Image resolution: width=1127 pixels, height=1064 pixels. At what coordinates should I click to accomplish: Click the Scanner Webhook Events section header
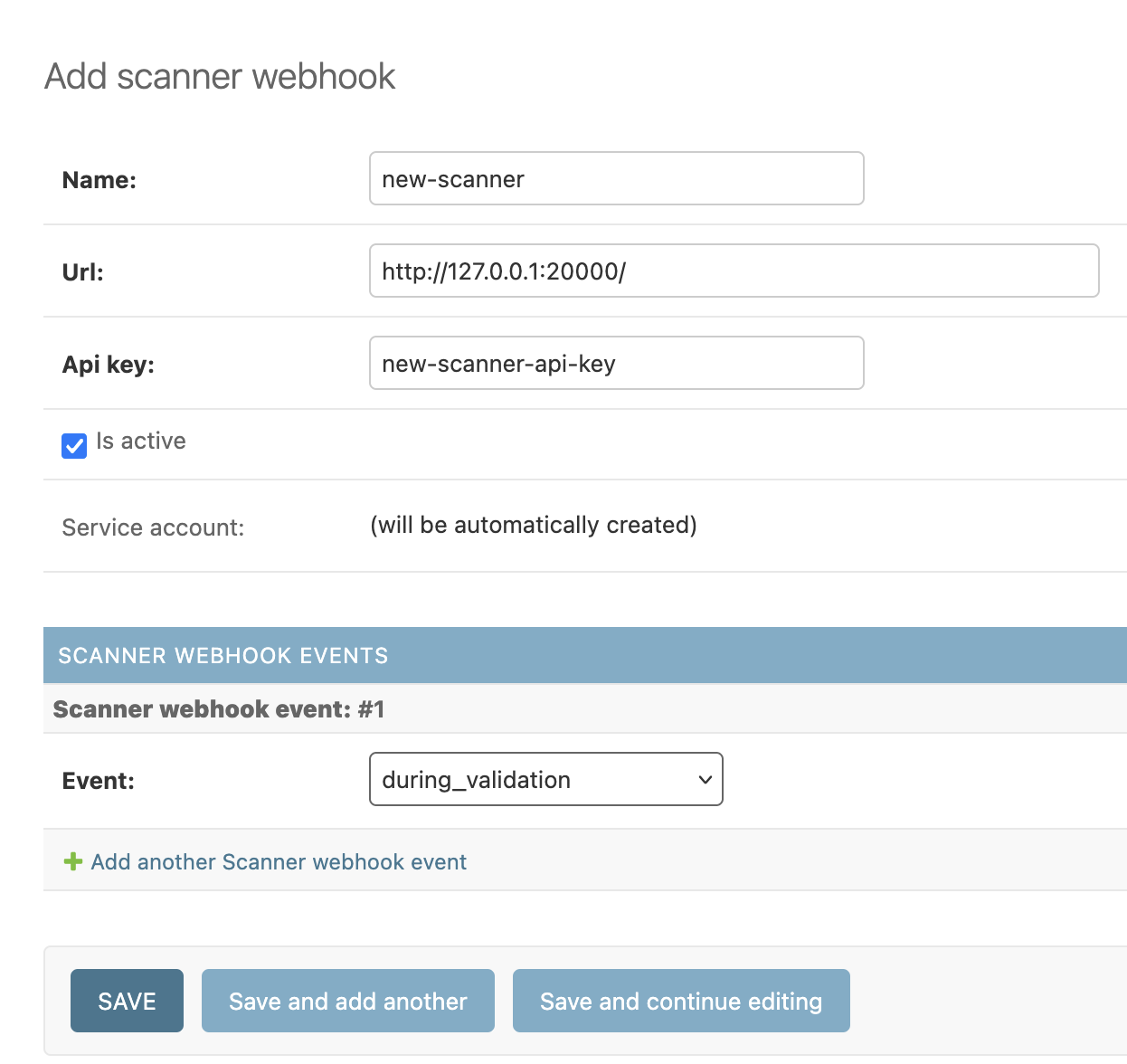coord(223,656)
